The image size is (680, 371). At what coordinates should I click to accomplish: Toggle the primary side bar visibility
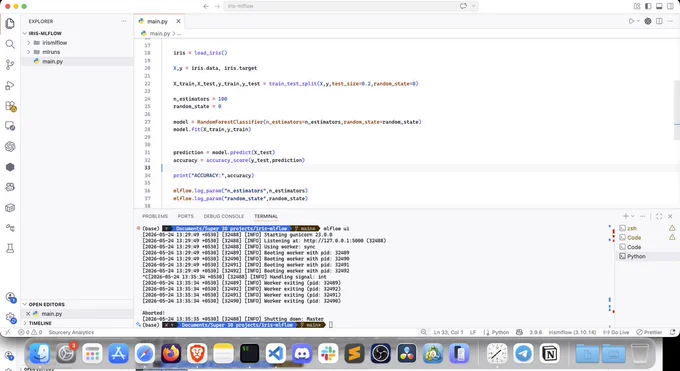tap(648, 6)
